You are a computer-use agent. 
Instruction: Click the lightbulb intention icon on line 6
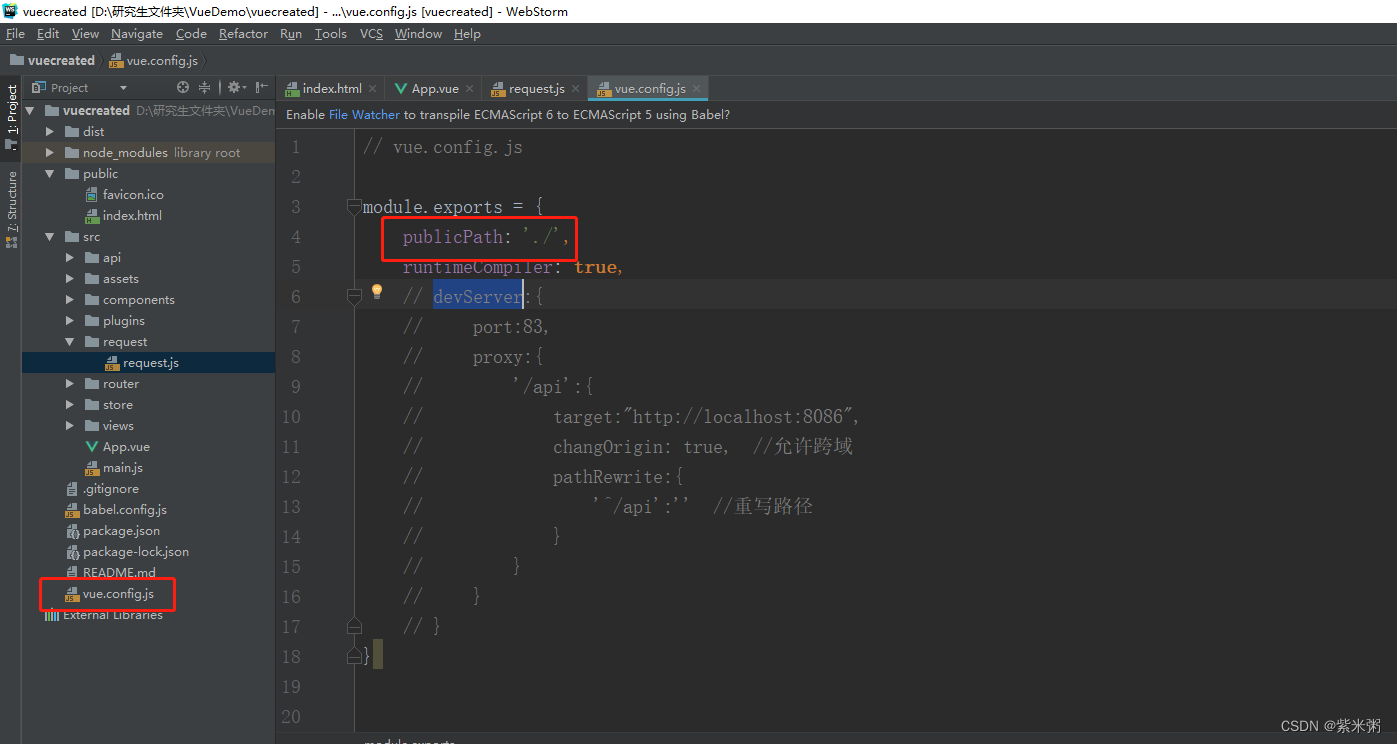point(377,291)
